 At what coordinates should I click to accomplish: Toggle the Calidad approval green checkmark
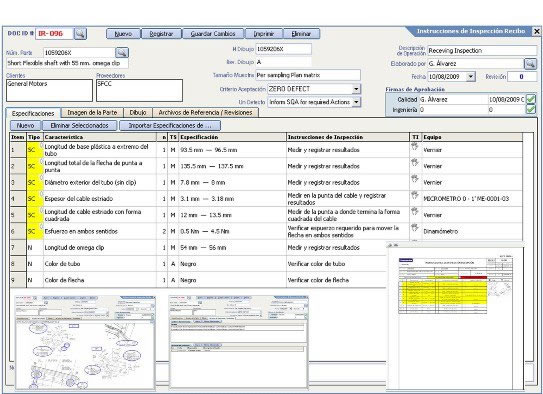[x=531, y=99]
